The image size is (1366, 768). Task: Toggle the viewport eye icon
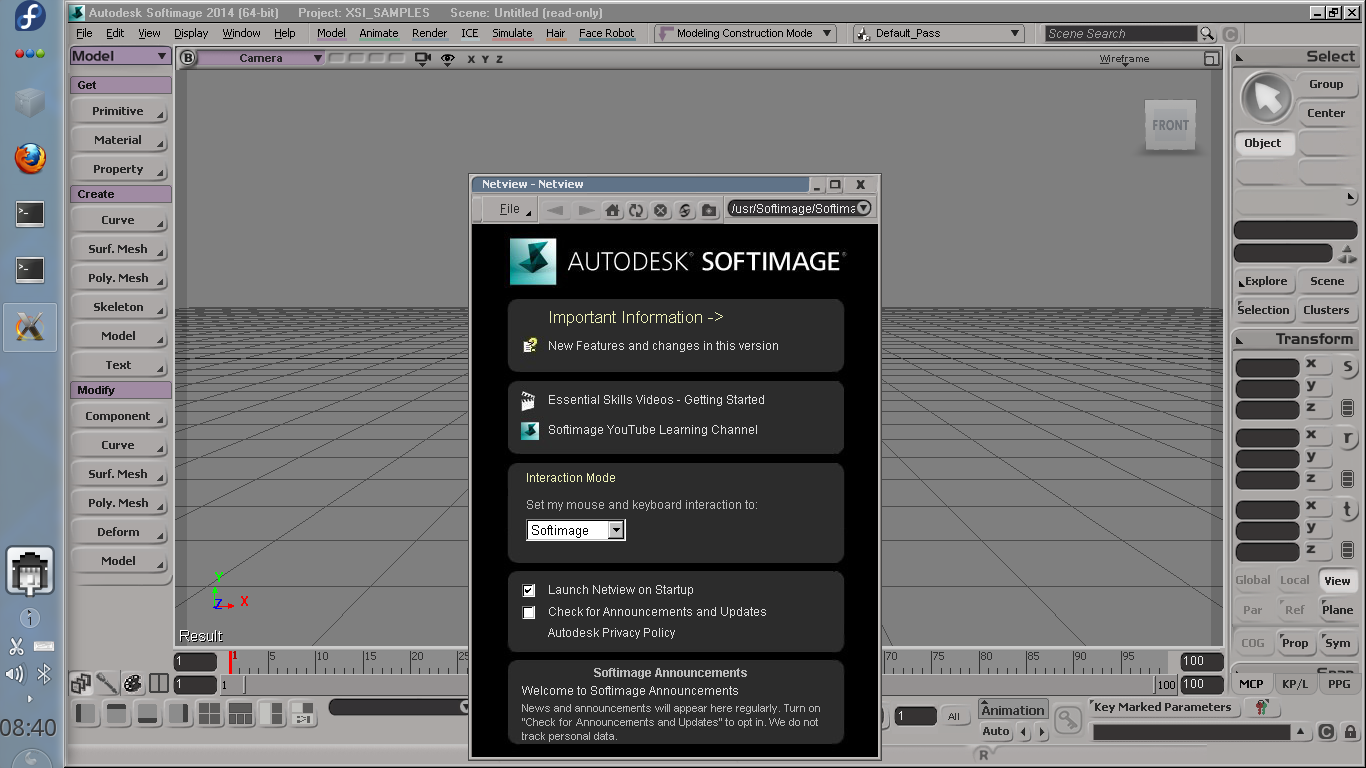[x=447, y=59]
